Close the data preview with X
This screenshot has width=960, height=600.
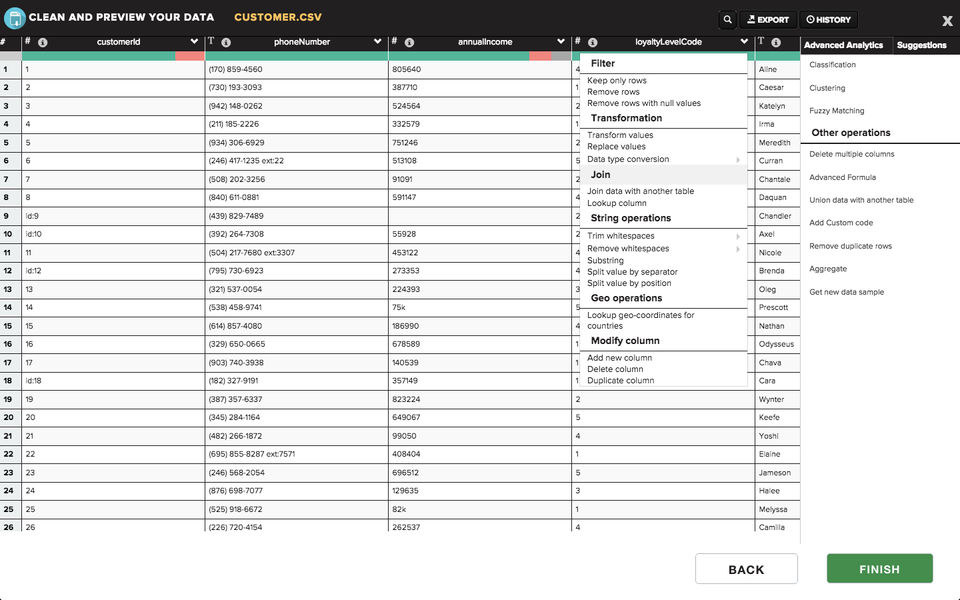[947, 21]
